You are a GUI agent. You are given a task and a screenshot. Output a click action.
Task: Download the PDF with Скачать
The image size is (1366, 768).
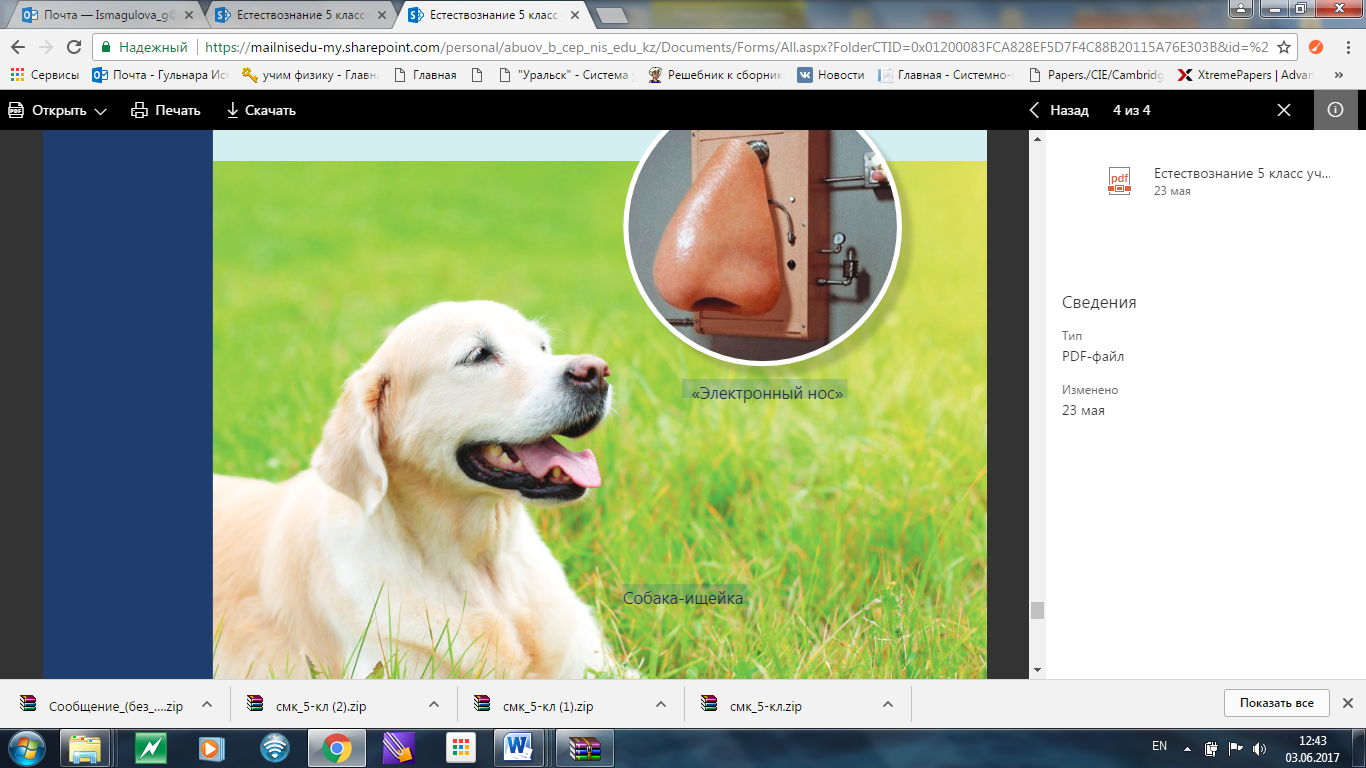[261, 110]
